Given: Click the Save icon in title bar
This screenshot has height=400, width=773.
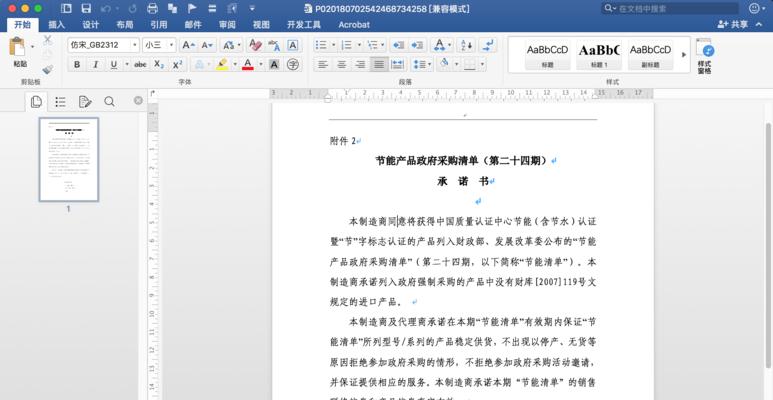Looking at the screenshot, I should click(86, 8).
